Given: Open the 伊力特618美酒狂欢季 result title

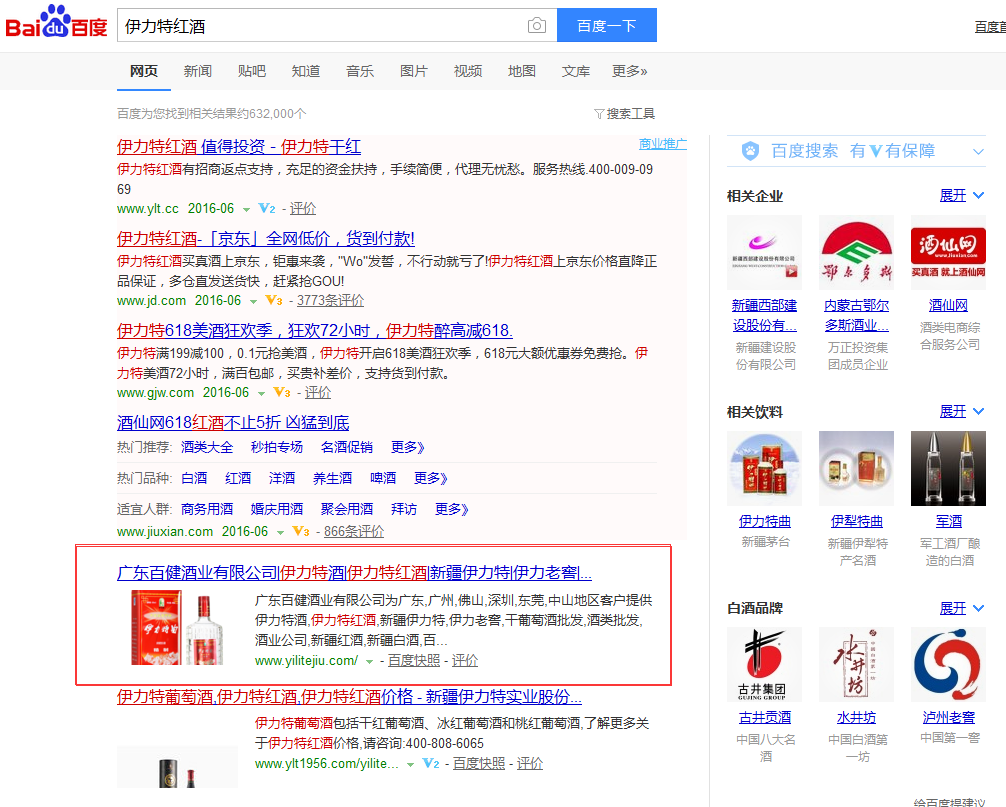Looking at the screenshot, I should 314,330.
